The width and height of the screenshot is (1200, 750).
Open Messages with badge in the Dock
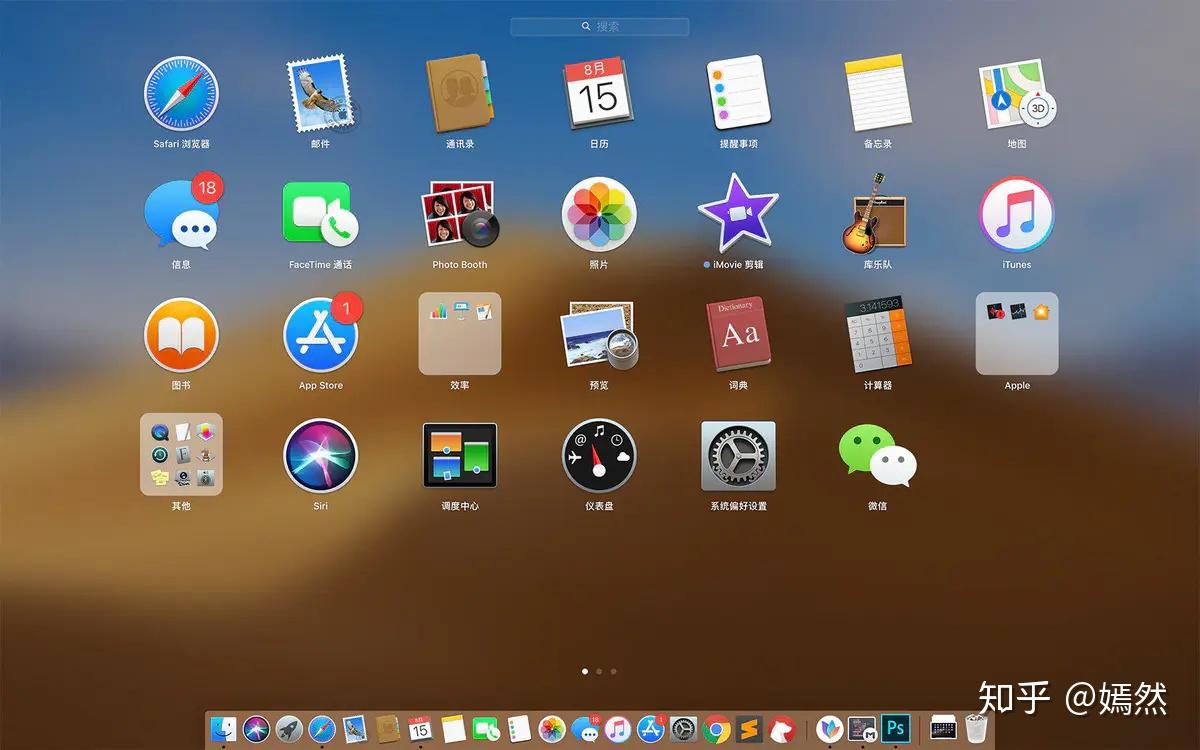[586, 729]
